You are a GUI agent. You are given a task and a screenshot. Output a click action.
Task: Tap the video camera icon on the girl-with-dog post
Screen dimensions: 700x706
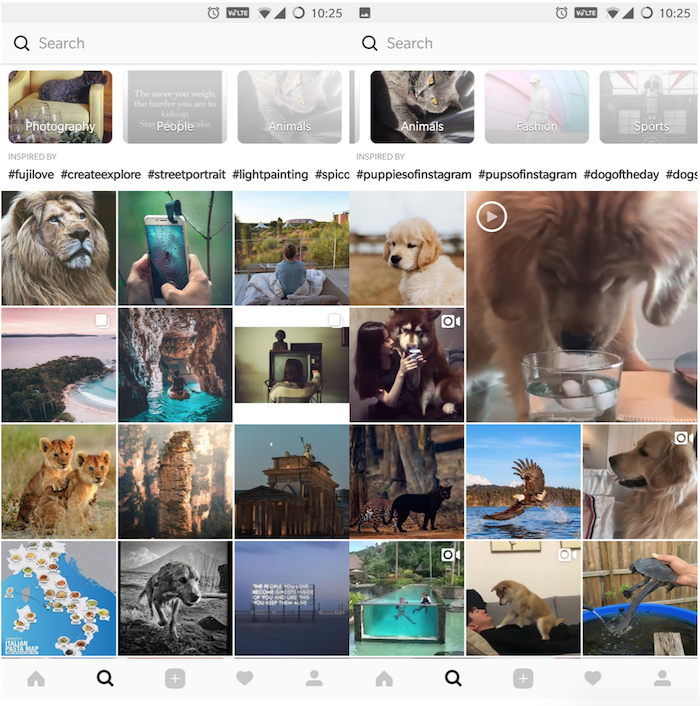[450, 321]
